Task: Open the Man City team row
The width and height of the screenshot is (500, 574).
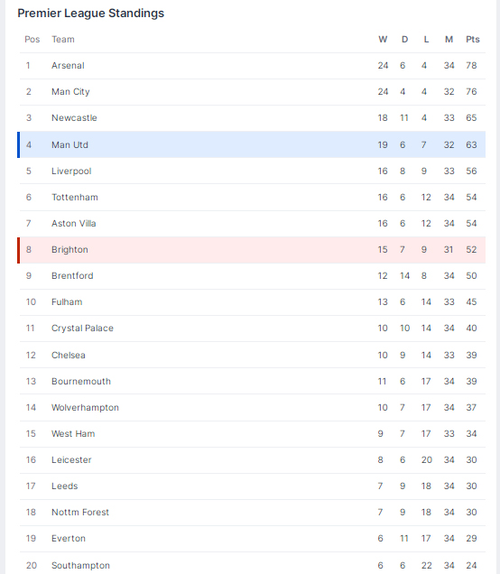Action: [253, 92]
